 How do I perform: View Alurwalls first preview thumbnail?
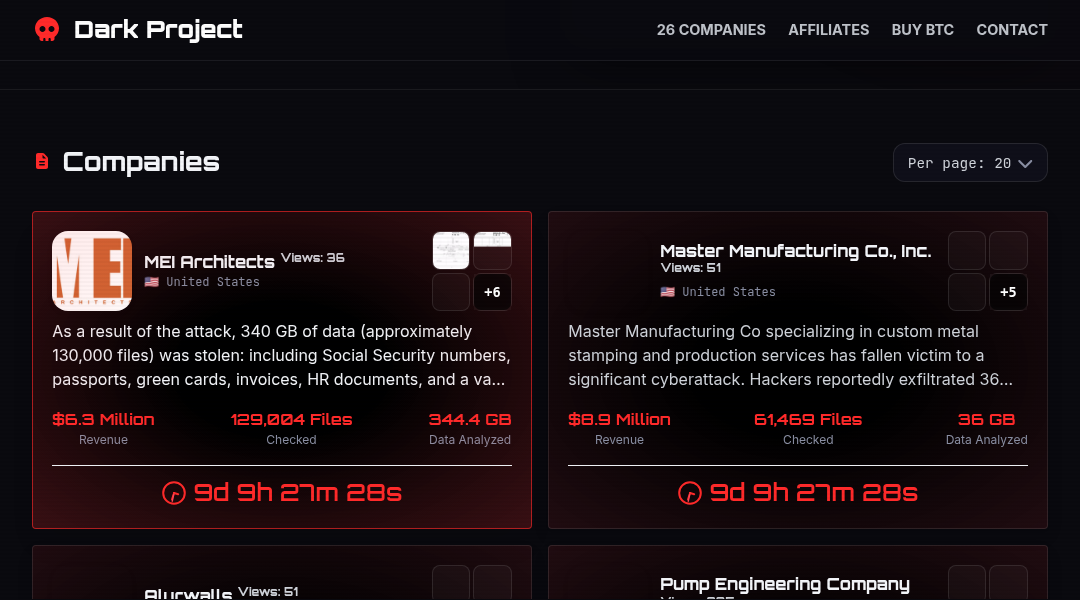451,583
